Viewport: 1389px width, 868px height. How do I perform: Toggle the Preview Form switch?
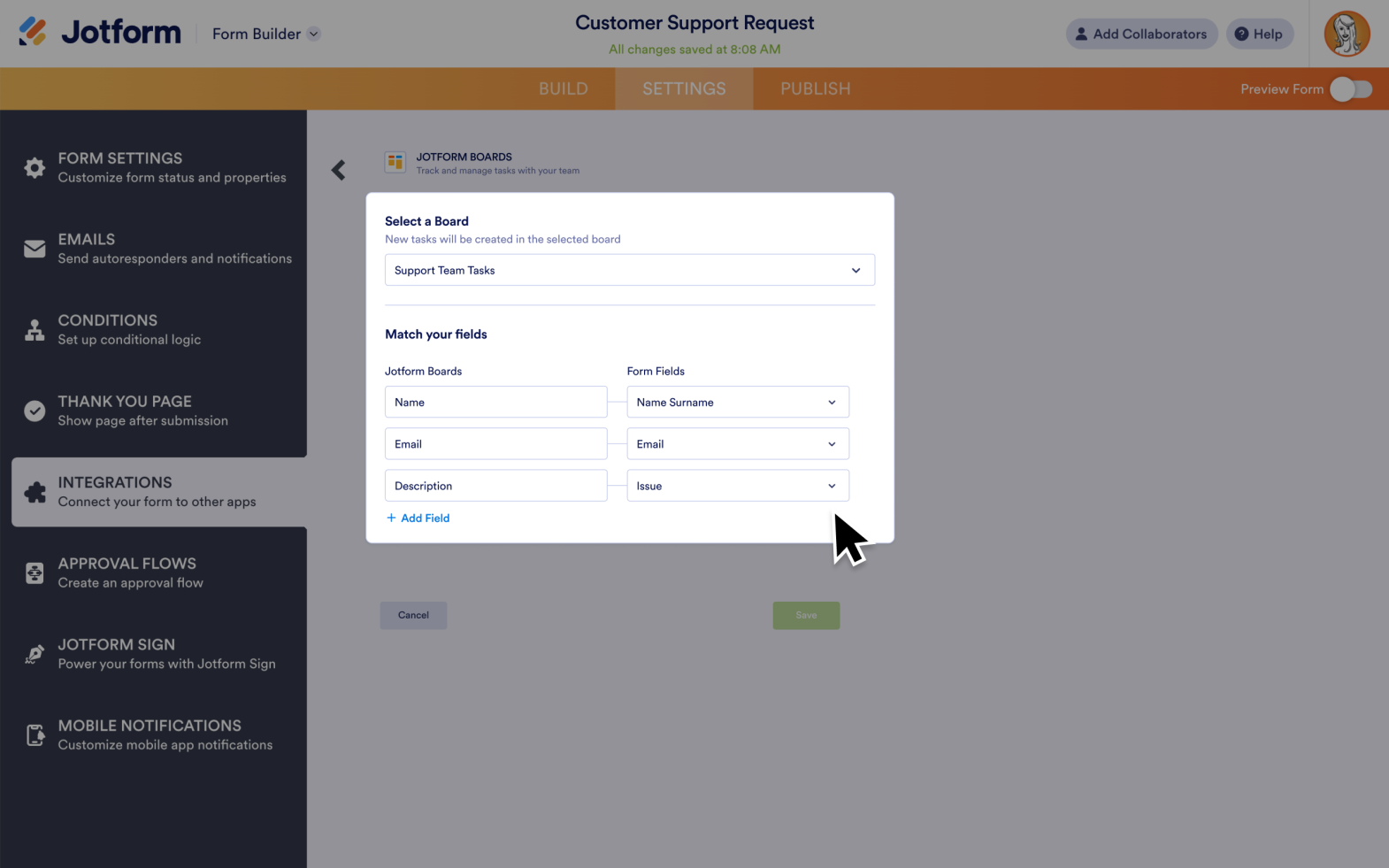[x=1351, y=89]
